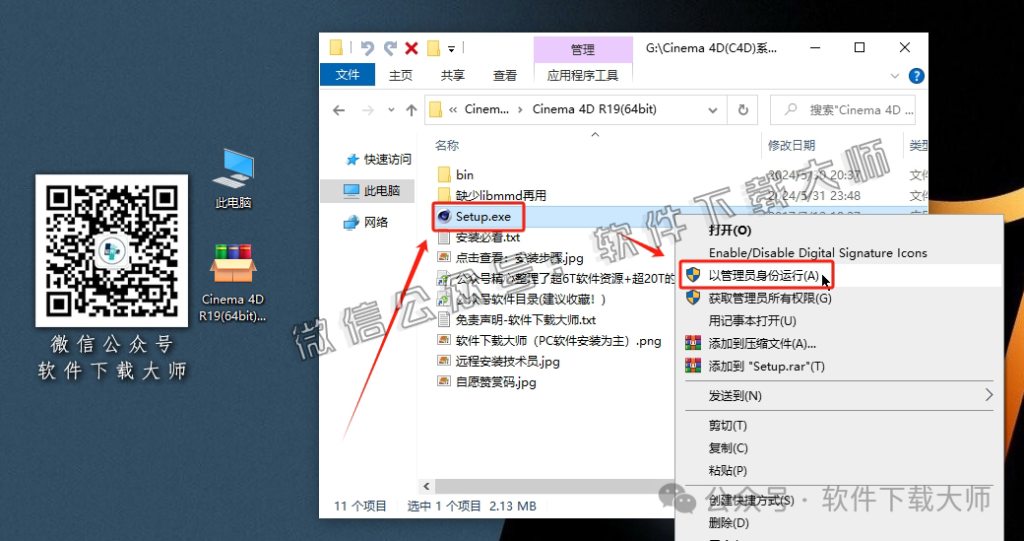Select 自愿赞赏码.jpg file

point(496,382)
